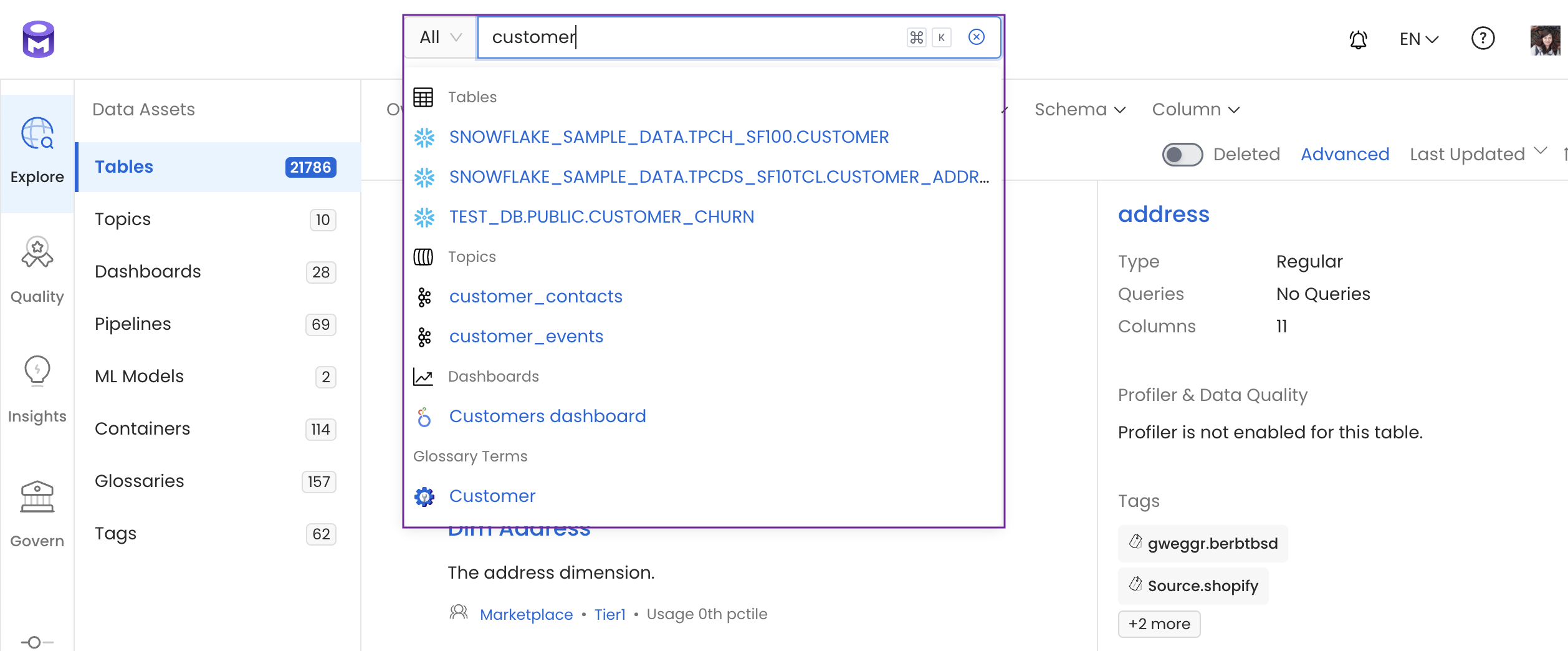Open the All search scope dropdown

(441, 37)
